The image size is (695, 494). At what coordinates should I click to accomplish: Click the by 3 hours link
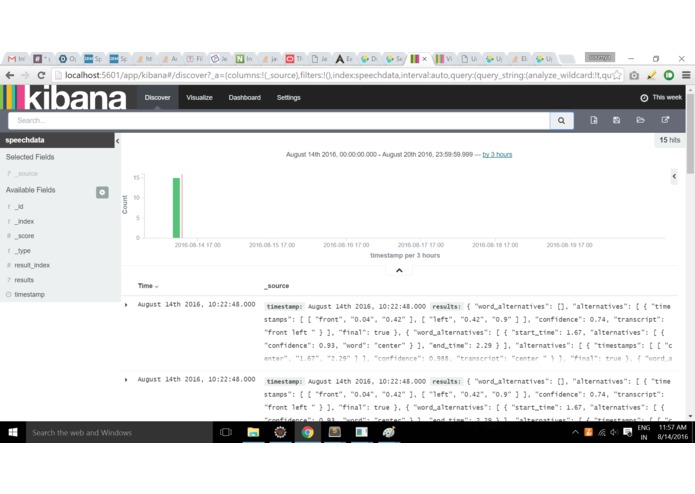click(497, 155)
